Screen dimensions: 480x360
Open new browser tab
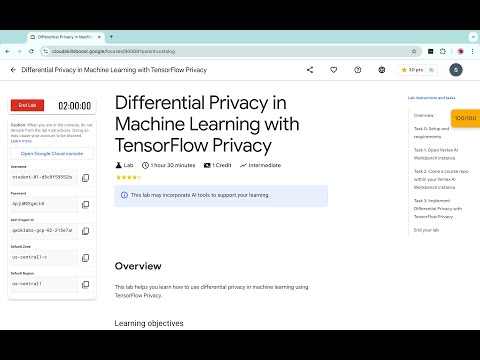111,37
